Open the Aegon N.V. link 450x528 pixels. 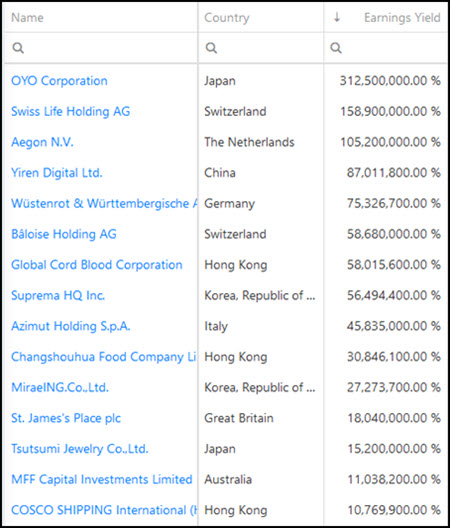[42, 142]
